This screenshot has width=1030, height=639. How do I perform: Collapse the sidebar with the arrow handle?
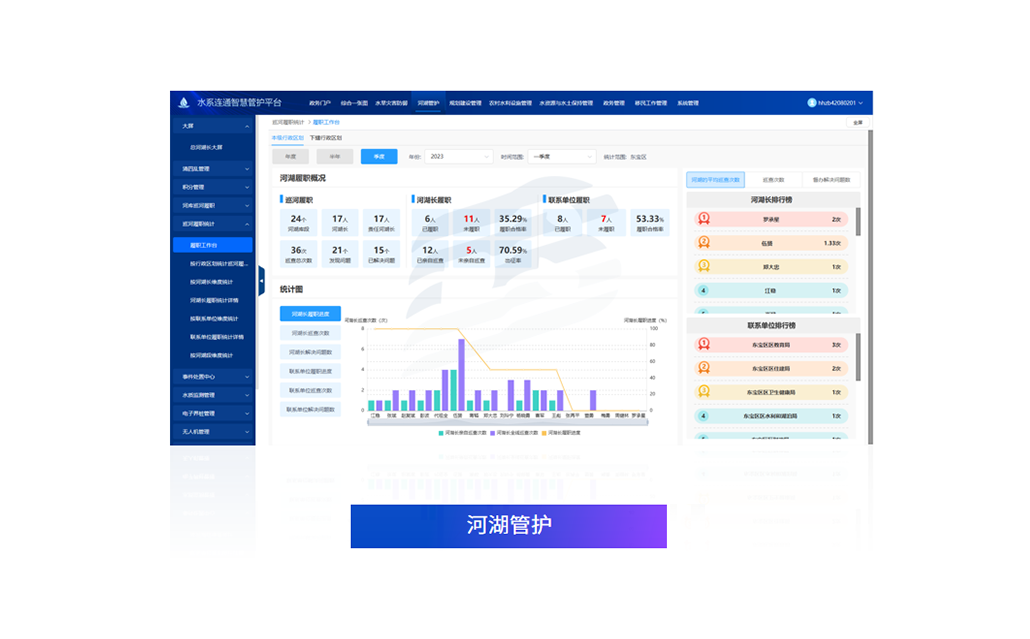(260, 281)
